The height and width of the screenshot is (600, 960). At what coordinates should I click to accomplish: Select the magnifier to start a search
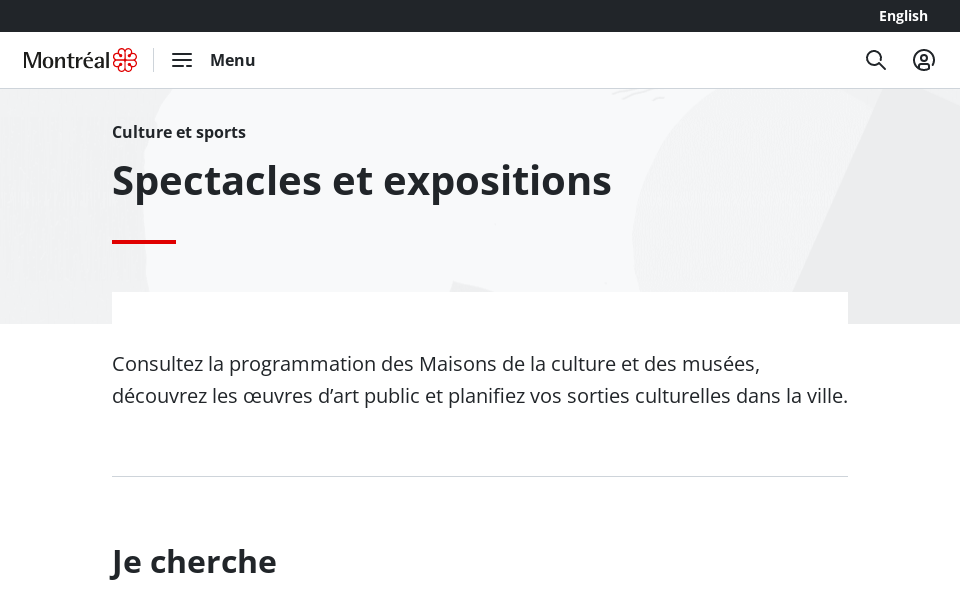876,60
